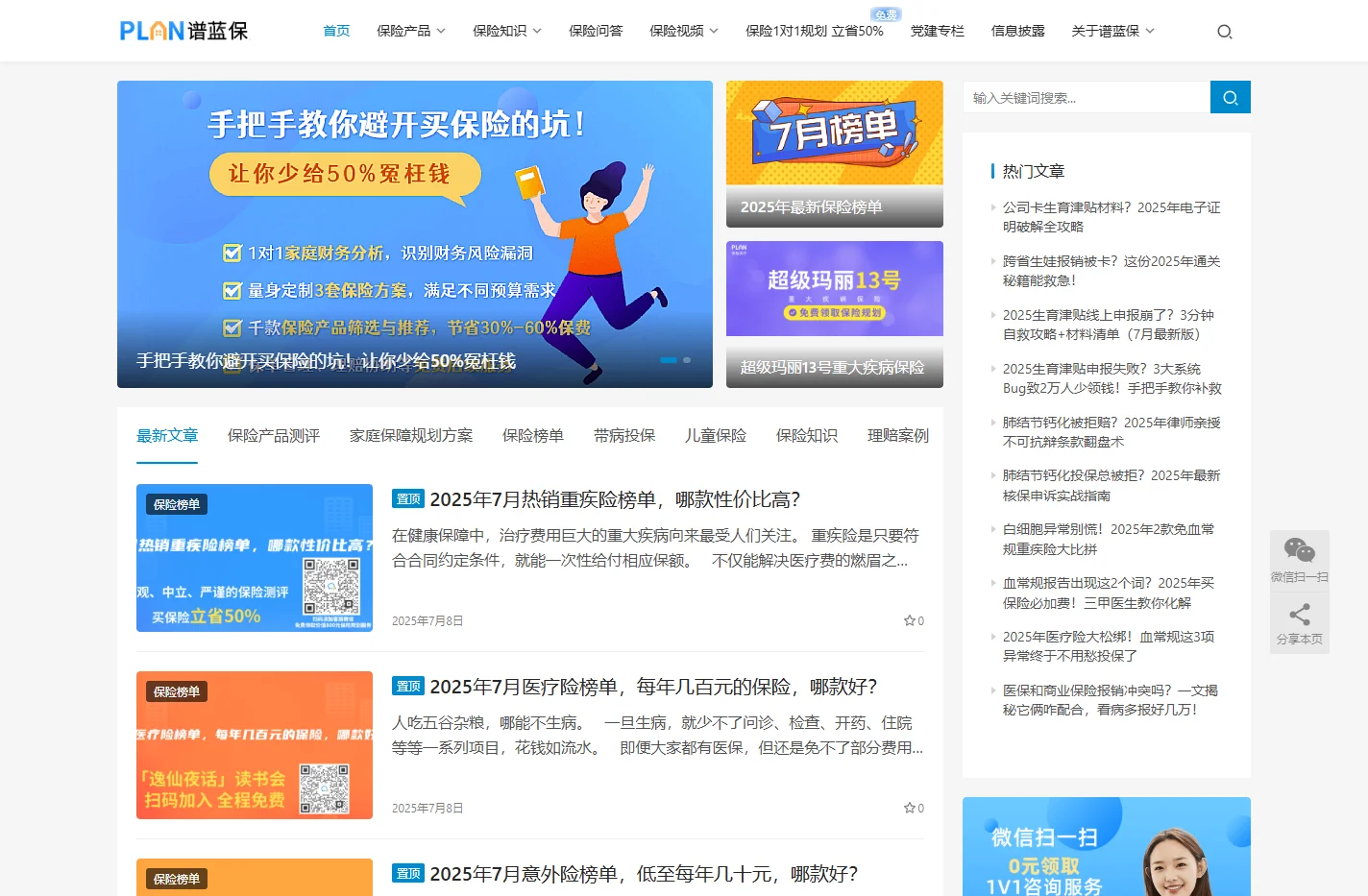The width and height of the screenshot is (1368, 896).
Task: Open the header search magnifier icon
Action: [x=1224, y=32]
